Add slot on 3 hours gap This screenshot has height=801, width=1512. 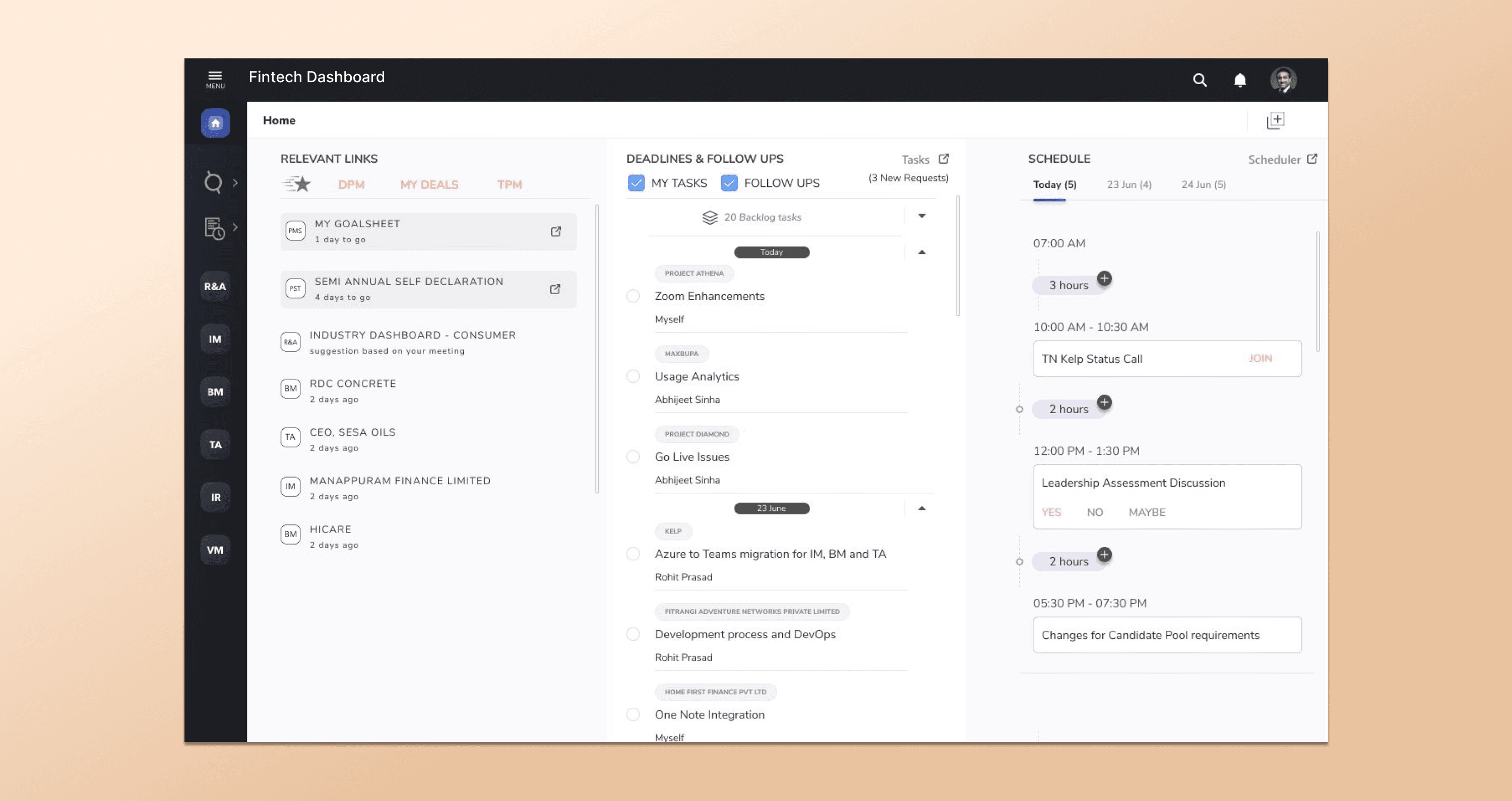pyautogui.click(x=1104, y=278)
